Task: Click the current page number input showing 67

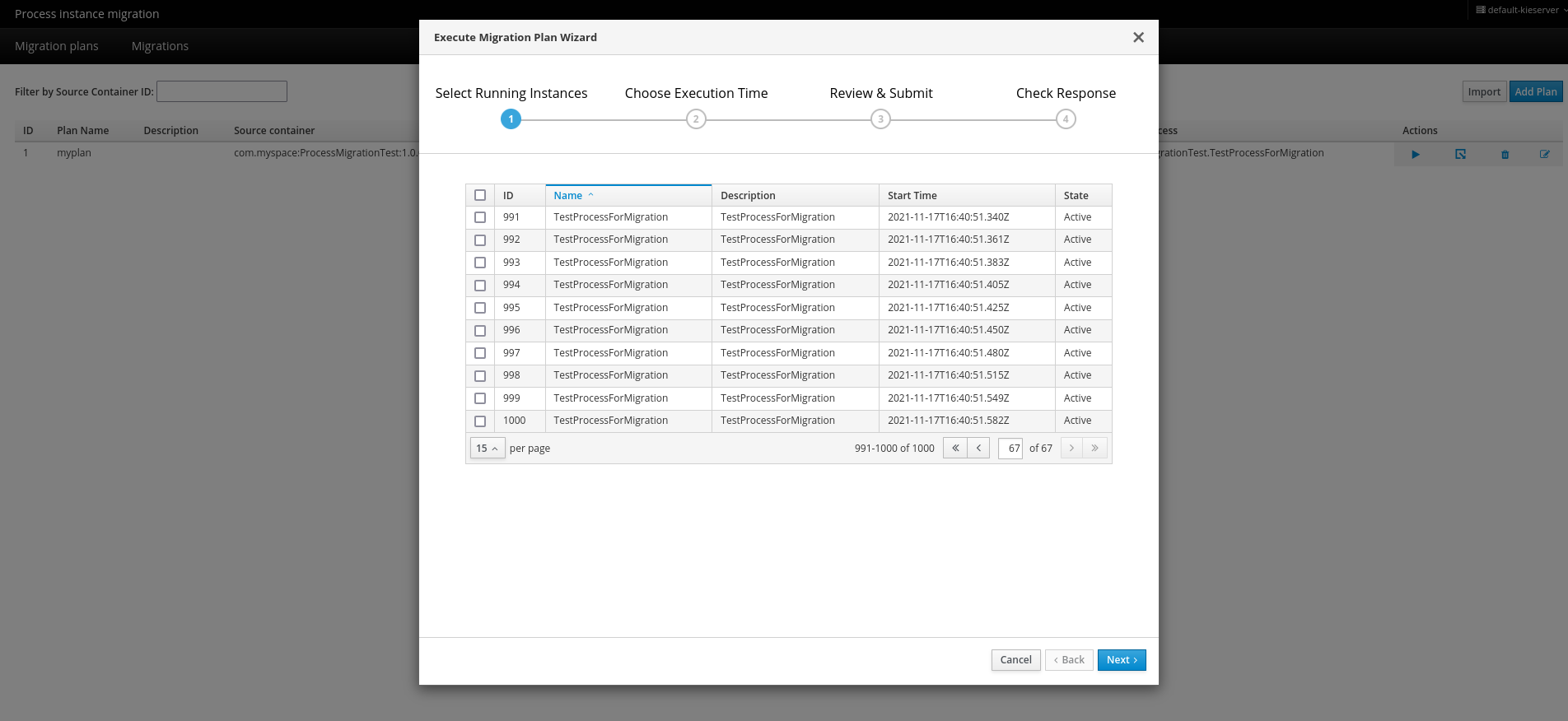Action: [x=1010, y=448]
